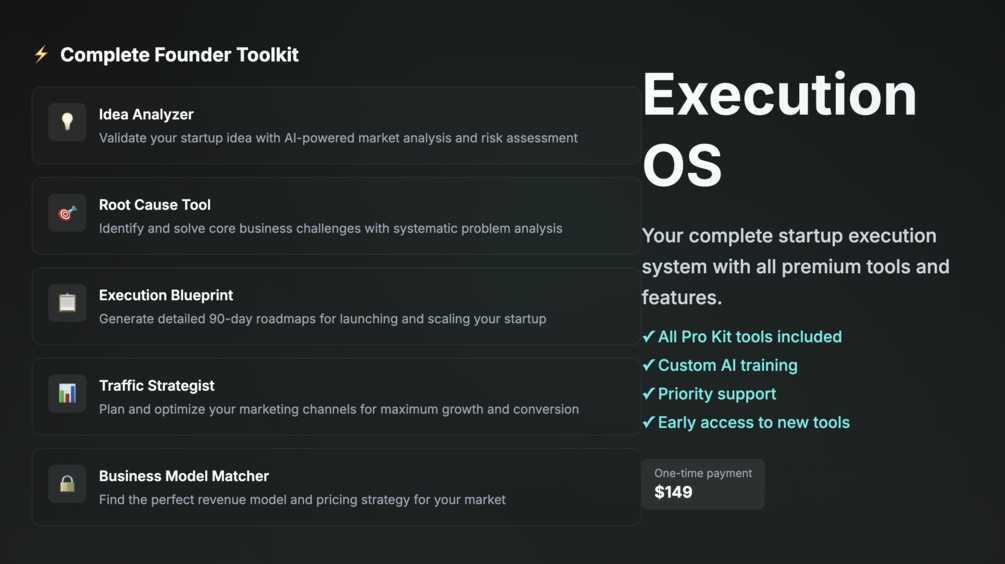Select the Business Model Matcher title
1005x564 pixels.
184,476
